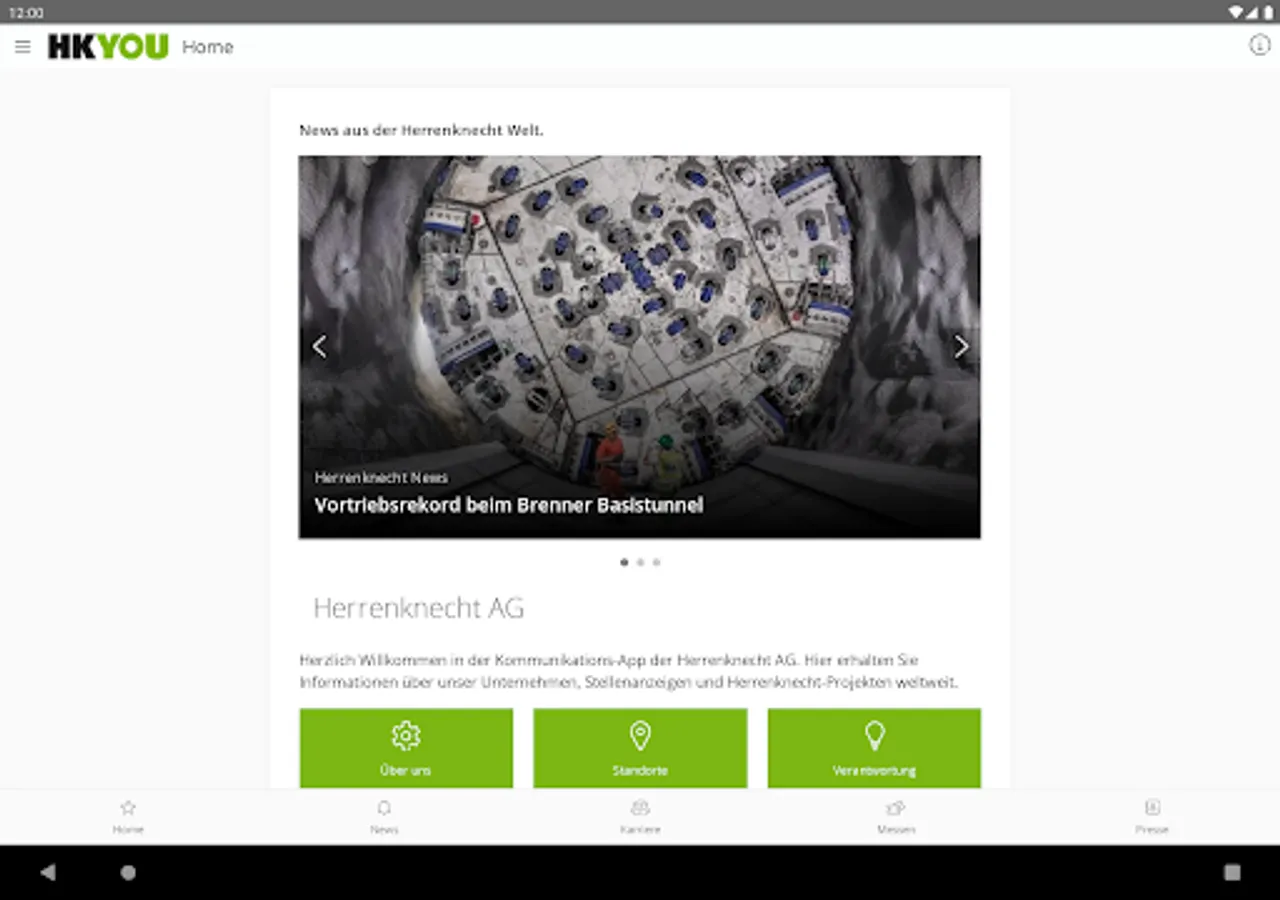The image size is (1280, 900).
Task: Click the Home title in header
Action: [x=208, y=47]
